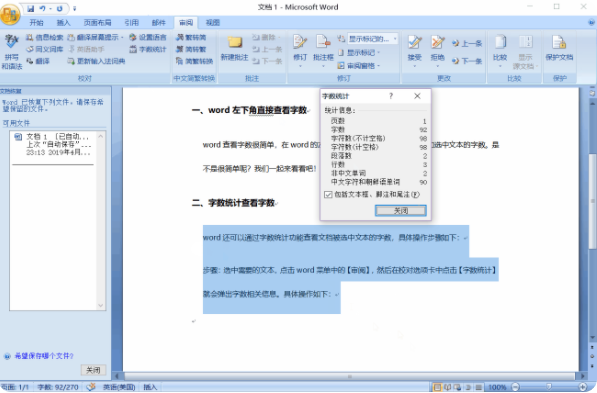Click the 翻译 translate tool
The height and width of the screenshot is (393, 597).
pyautogui.click(x=38, y=61)
